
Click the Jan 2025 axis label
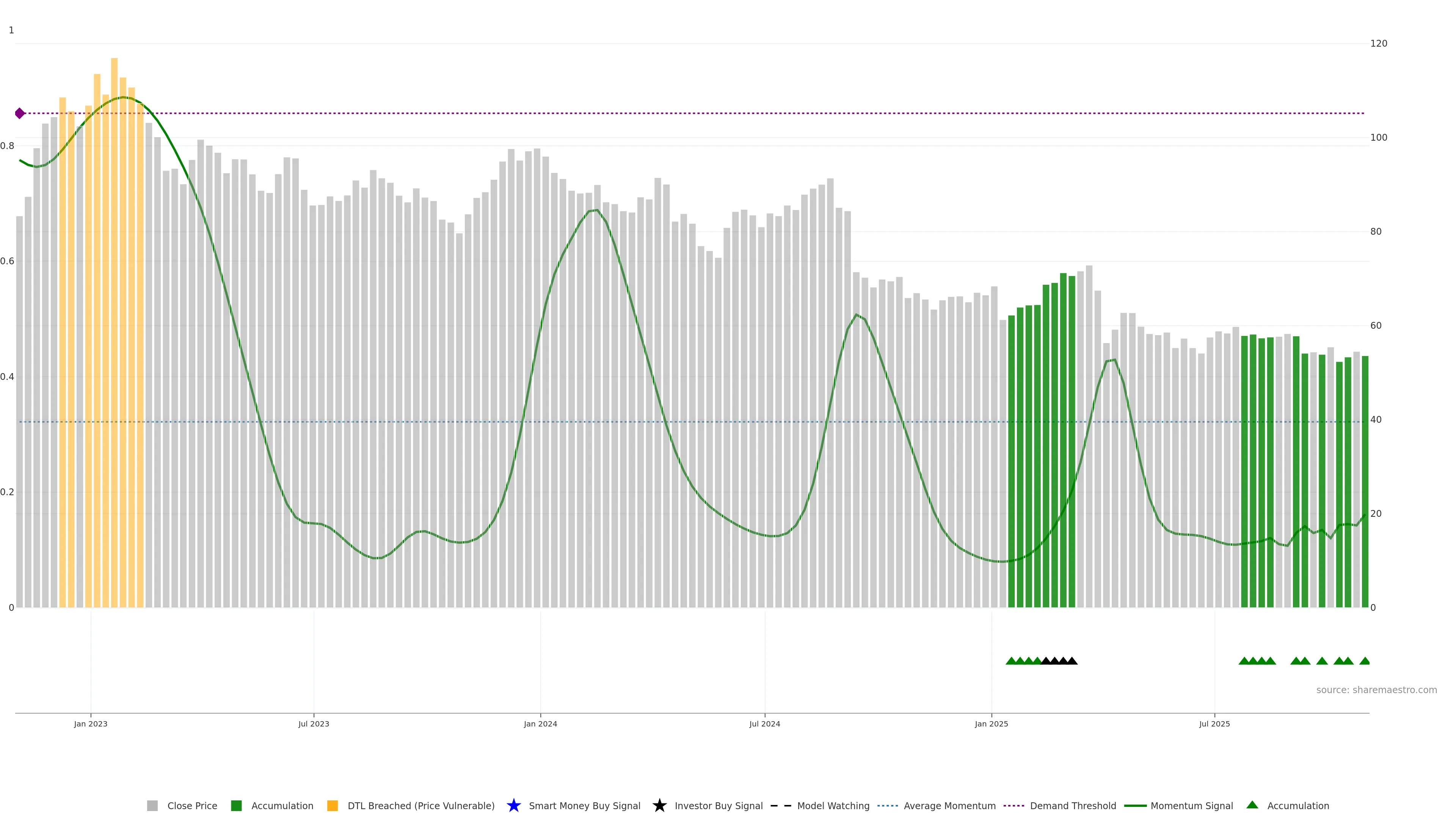(991, 723)
